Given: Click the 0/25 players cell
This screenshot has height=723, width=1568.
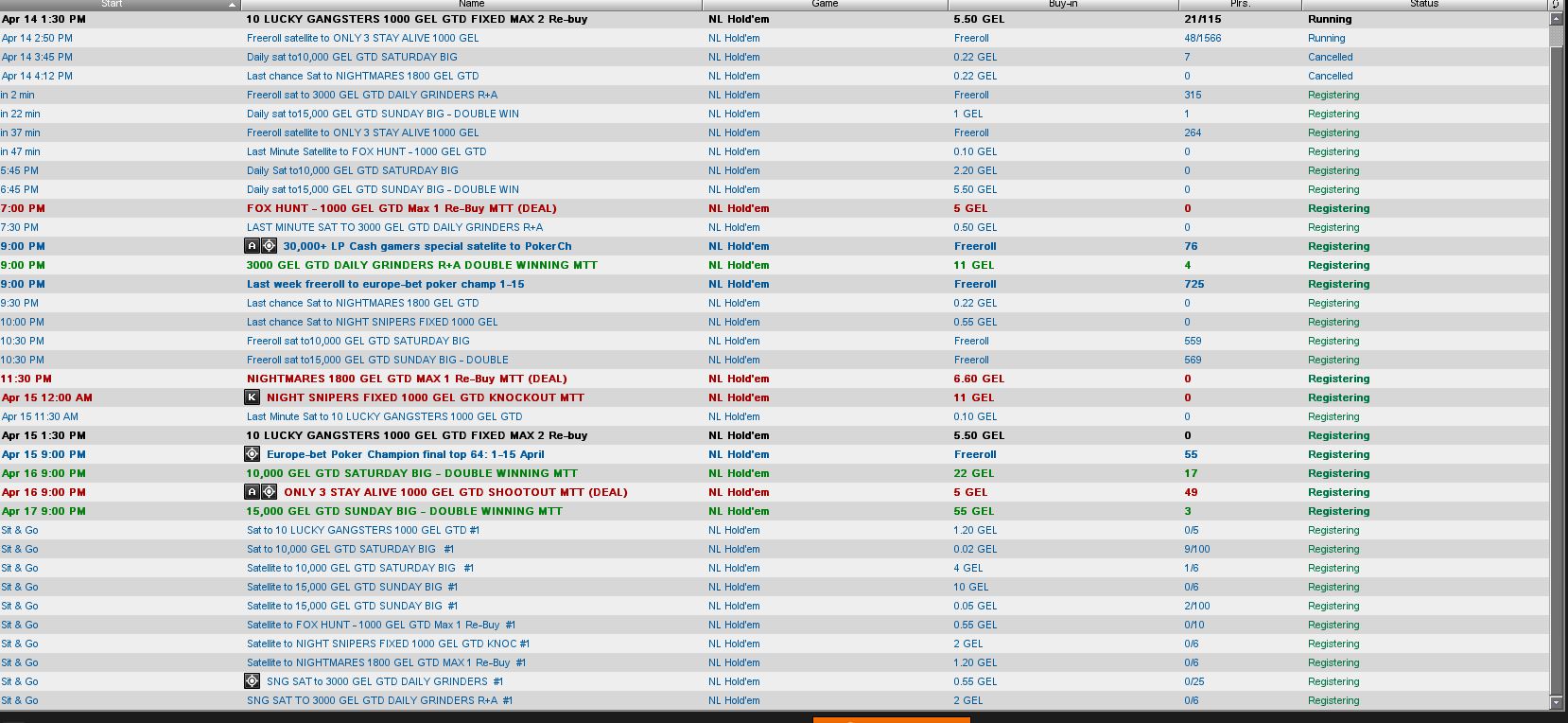Looking at the screenshot, I should pyautogui.click(x=1193, y=681).
